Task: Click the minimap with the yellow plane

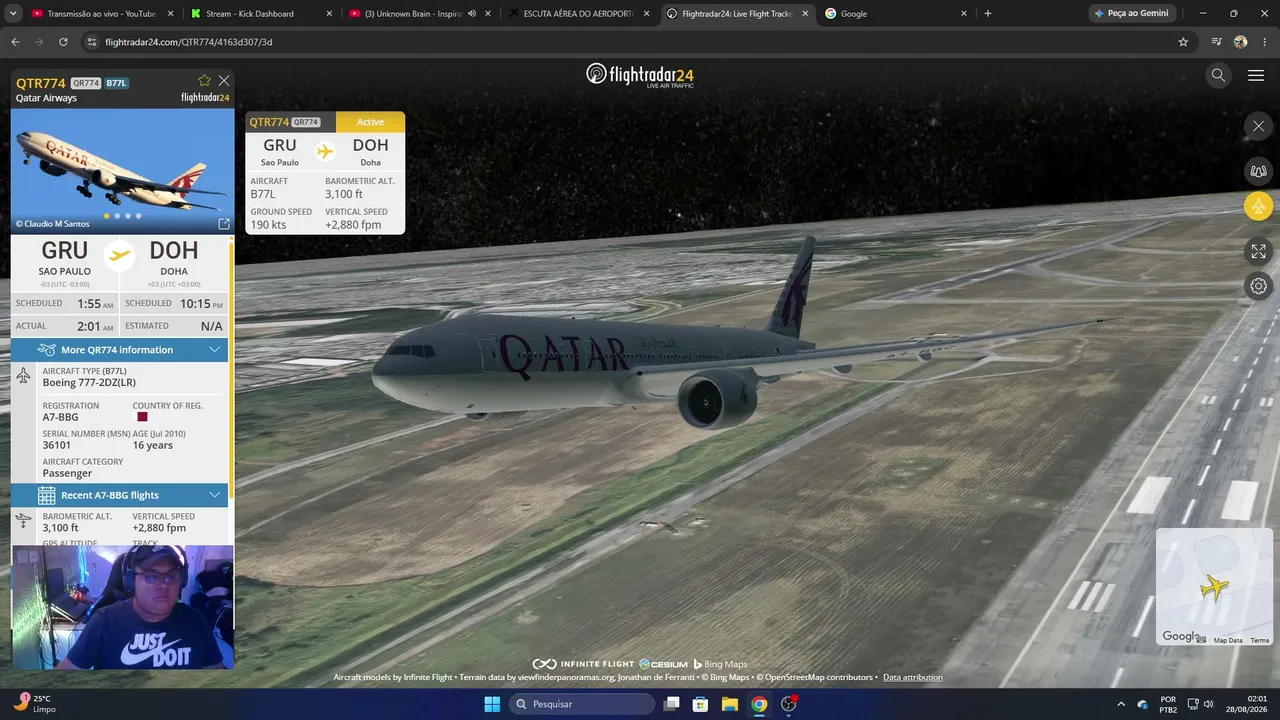Action: click(x=1214, y=587)
